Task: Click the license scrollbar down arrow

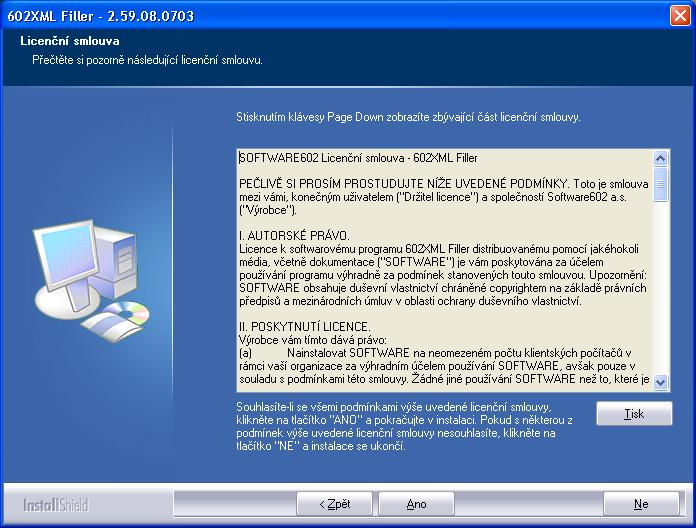Action: 660,382
